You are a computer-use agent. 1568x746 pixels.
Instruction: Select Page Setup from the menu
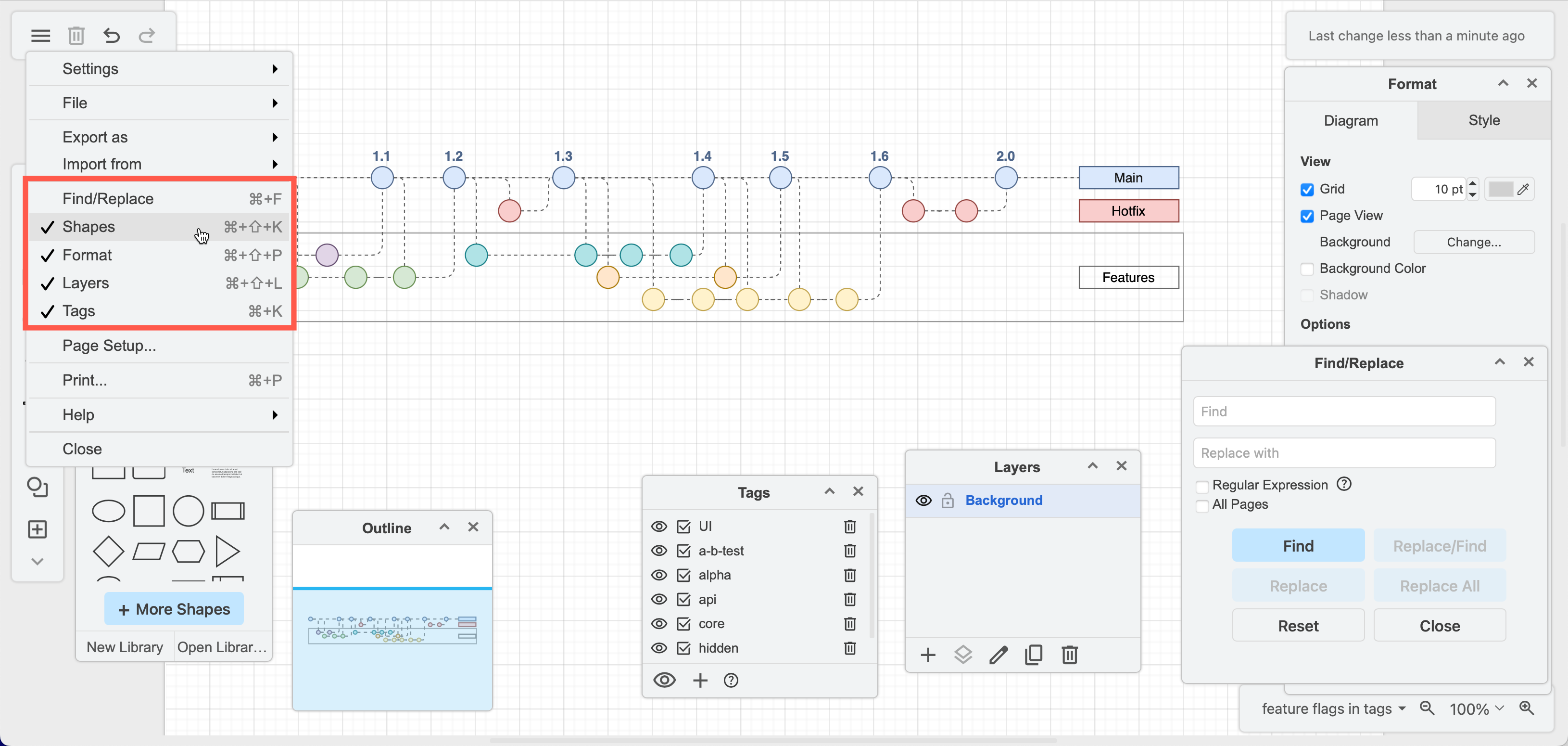pyautogui.click(x=109, y=345)
